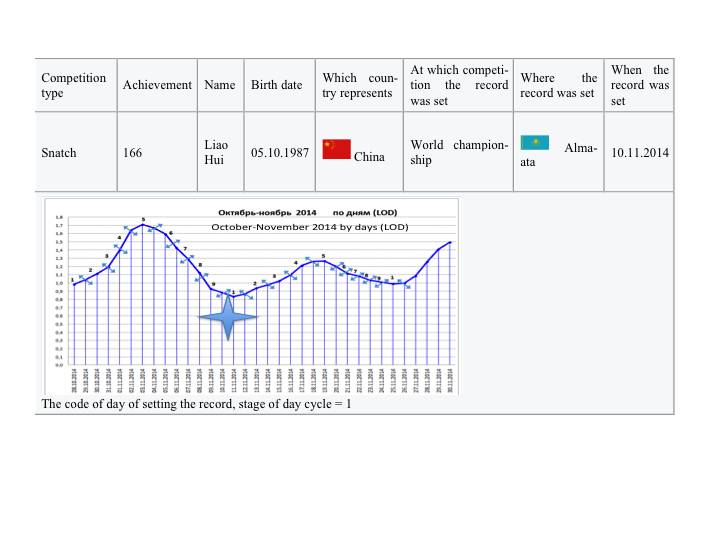This screenshot has width=720, height=540.
Task: Select the 'Achievement' column header
Action: coord(157,85)
